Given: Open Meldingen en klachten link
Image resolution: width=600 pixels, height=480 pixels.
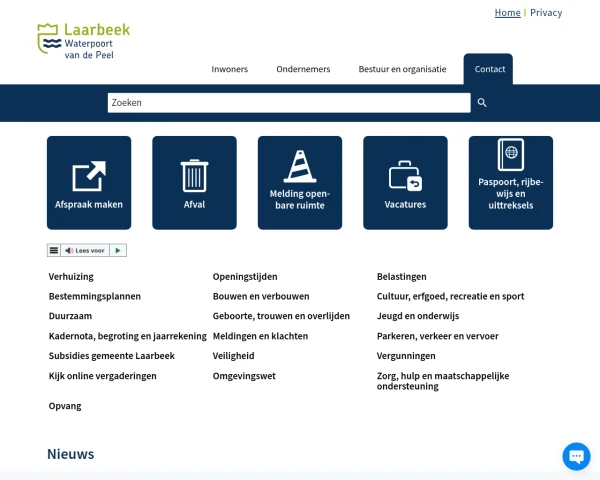Looking at the screenshot, I should pyautogui.click(x=260, y=336).
